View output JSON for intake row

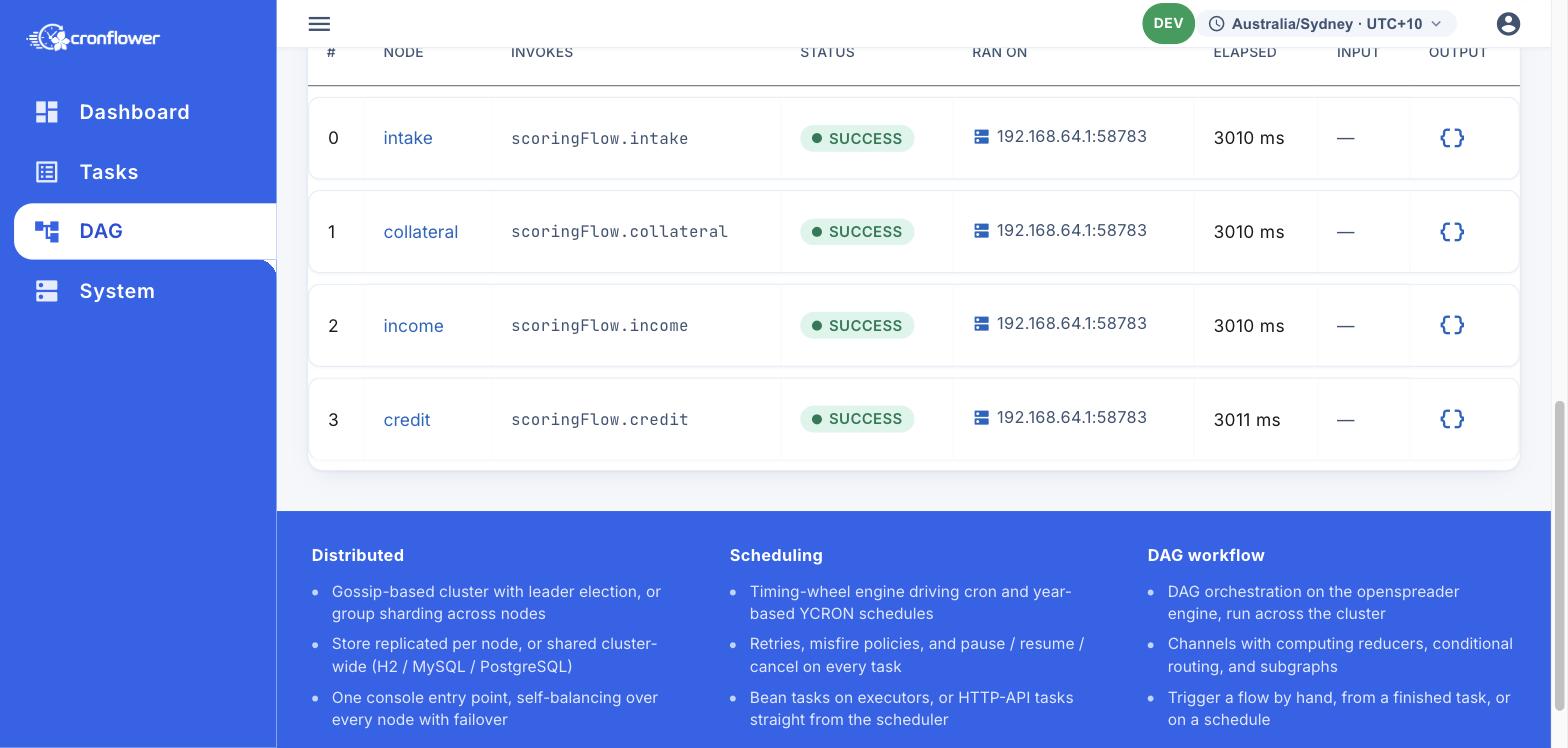(x=1452, y=138)
